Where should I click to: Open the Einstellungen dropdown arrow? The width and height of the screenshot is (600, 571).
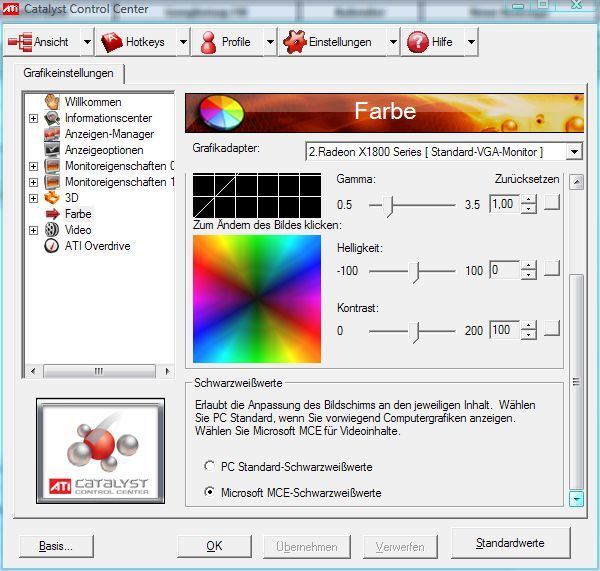point(393,42)
